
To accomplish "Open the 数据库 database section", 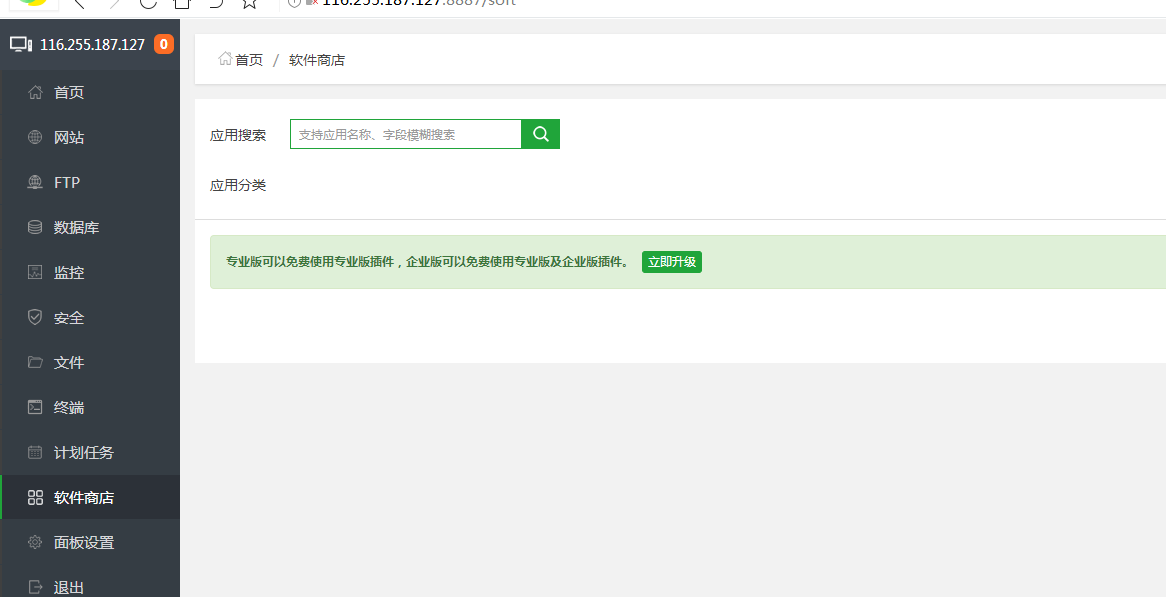I will (x=75, y=228).
